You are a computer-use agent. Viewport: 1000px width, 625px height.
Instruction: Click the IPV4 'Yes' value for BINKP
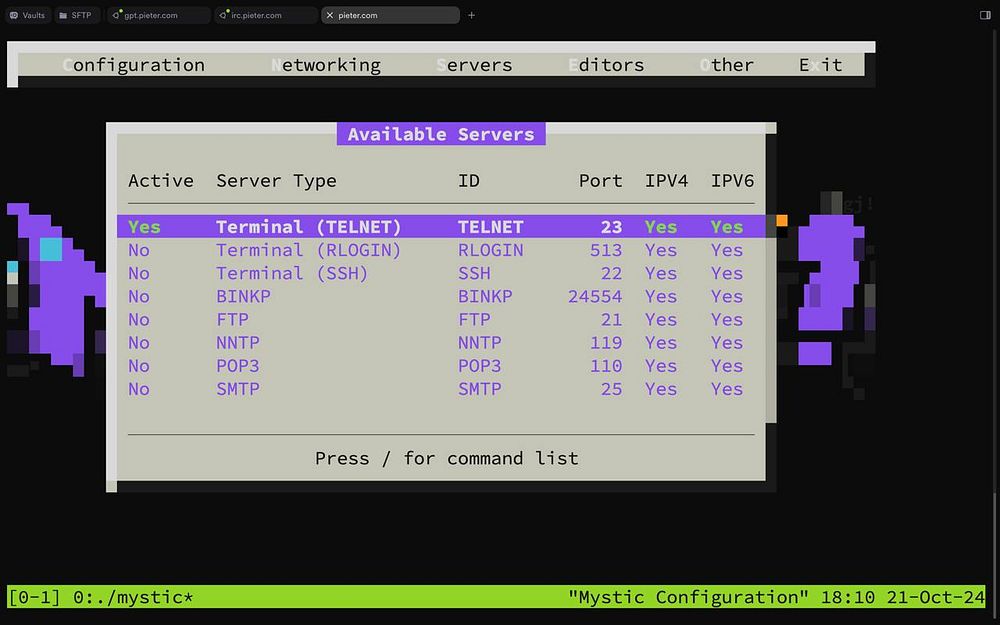pyautogui.click(x=661, y=297)
